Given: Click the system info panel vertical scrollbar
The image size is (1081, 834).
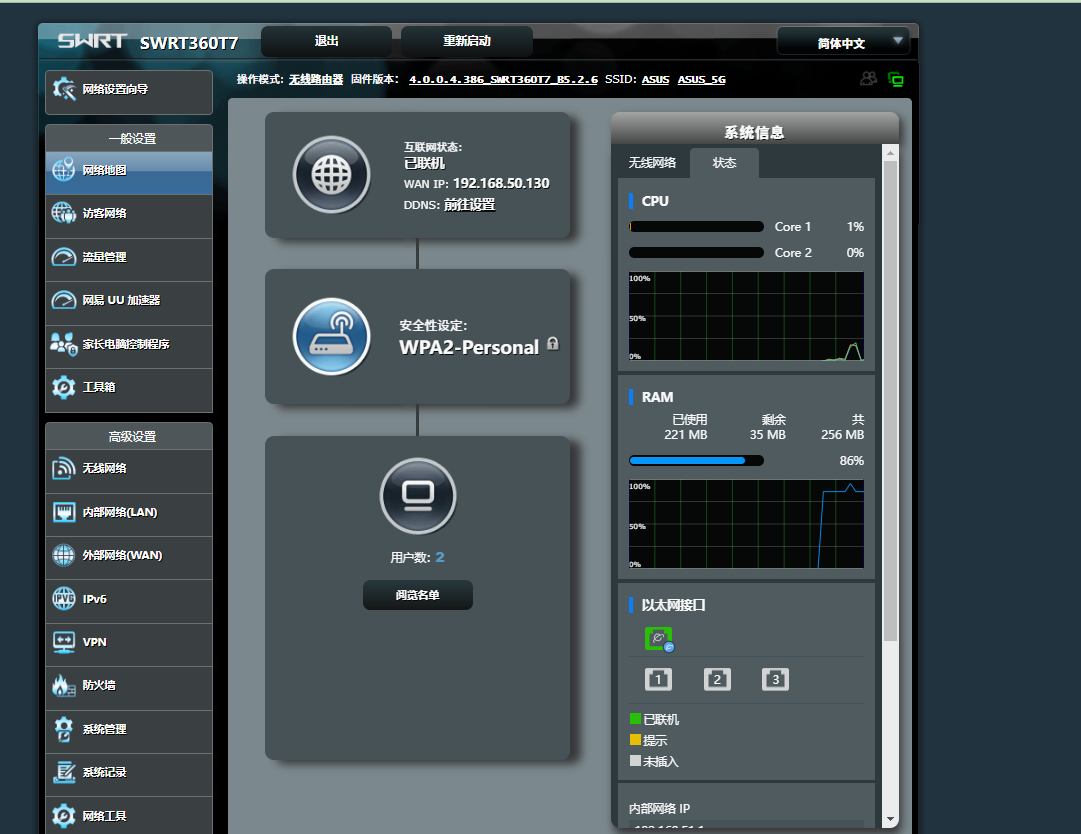Looking at the screenshot, I should pos(890,400).
